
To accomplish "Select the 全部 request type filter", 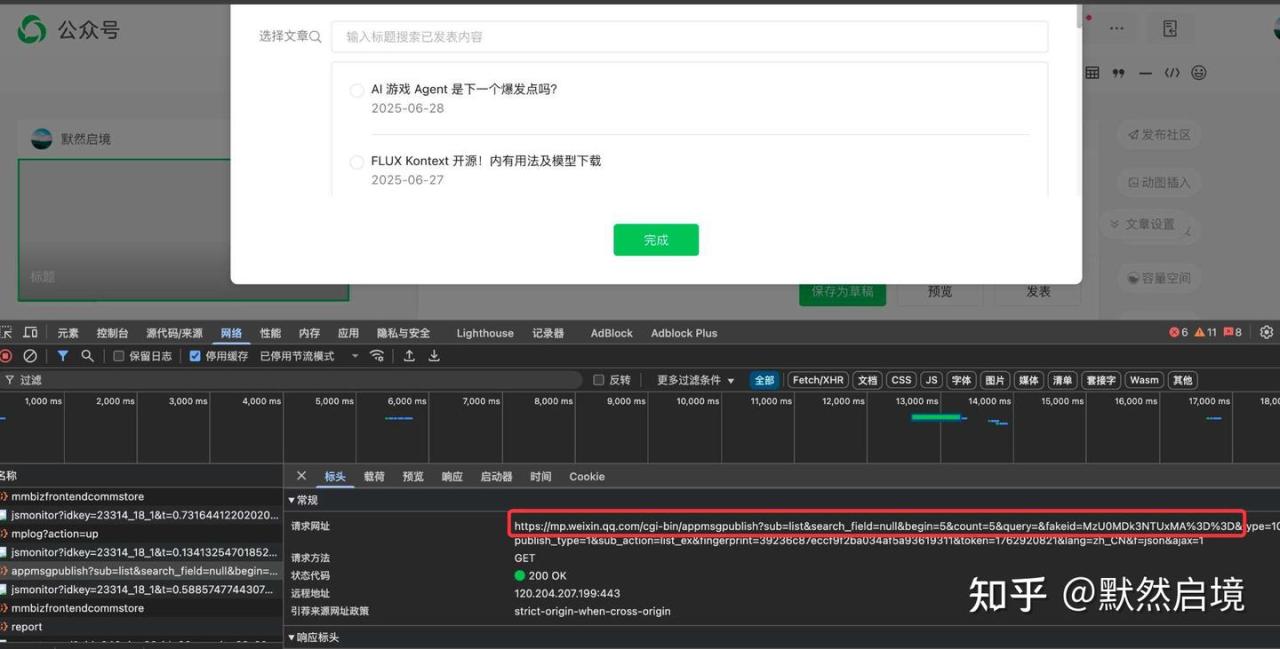I will [764, 380].
